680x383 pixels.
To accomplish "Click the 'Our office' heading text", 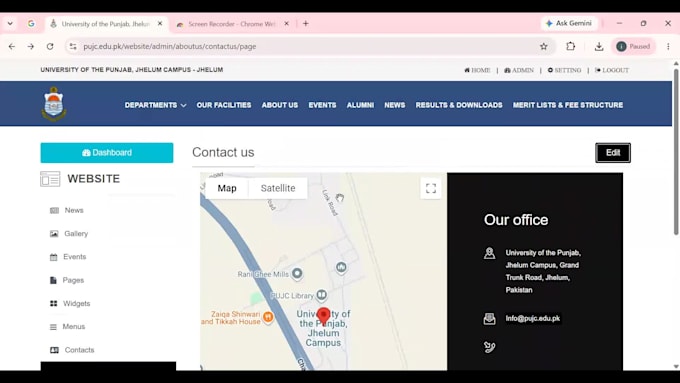I will (x=516, y=220).
